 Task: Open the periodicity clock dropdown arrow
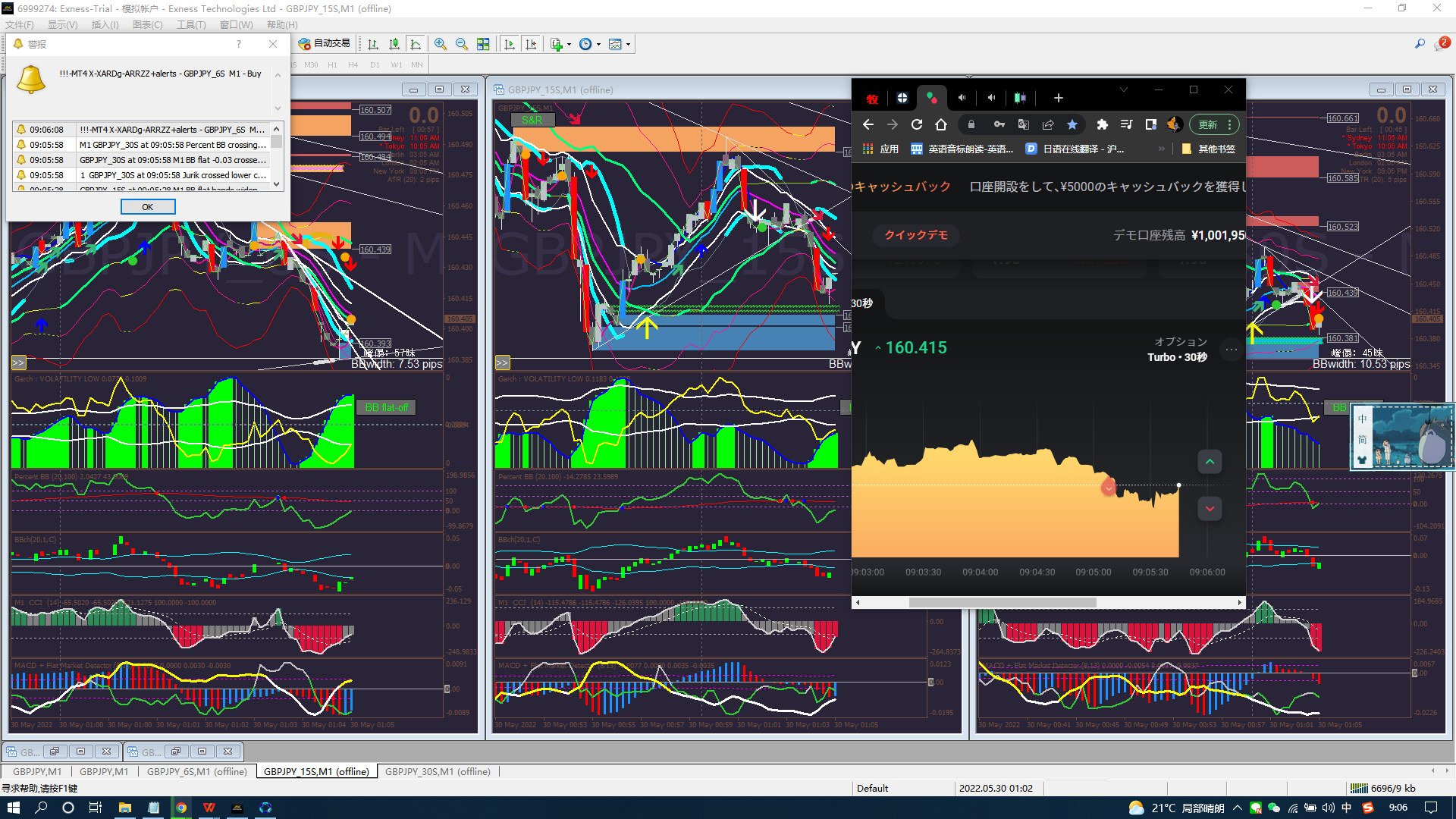(x=598, y=44)
